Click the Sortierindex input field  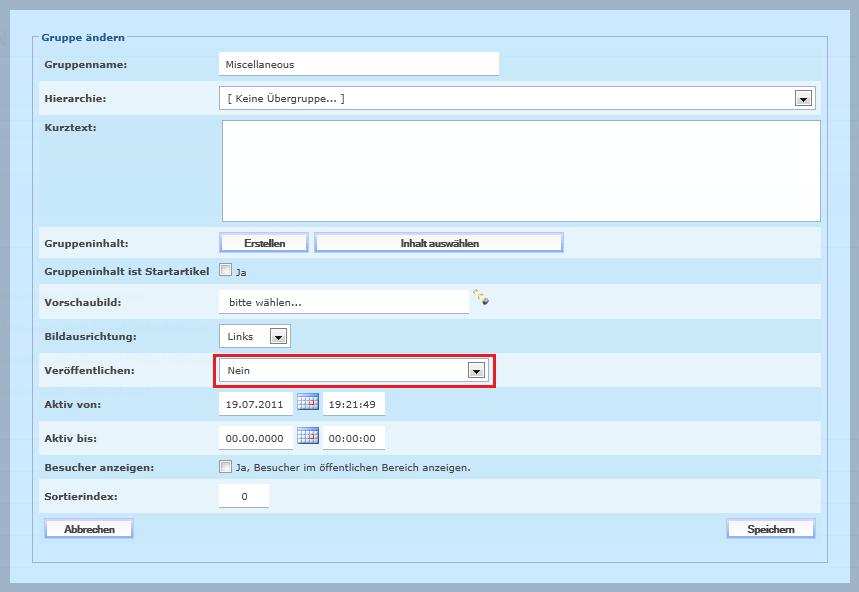244,496
